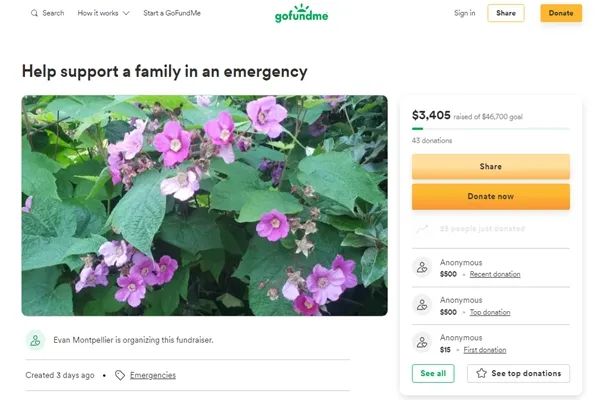Click the trending arrow icon near people just donated
The width and height of the screenshot is (600, 400).
422,229
